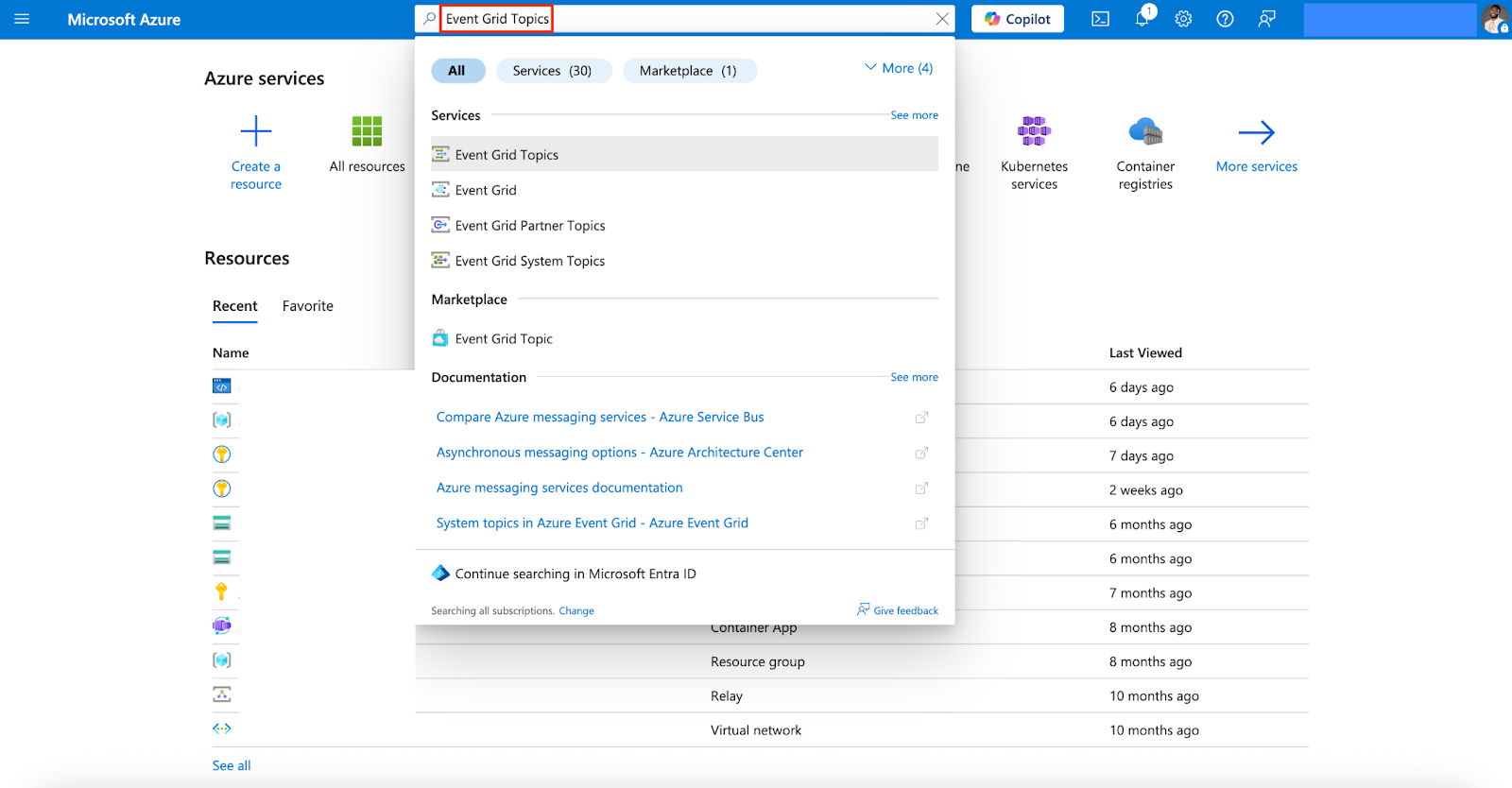Open the hamburger portal menu
Image resolution: width=1512 pixels, height=788 pixels.
coord(22,19)
